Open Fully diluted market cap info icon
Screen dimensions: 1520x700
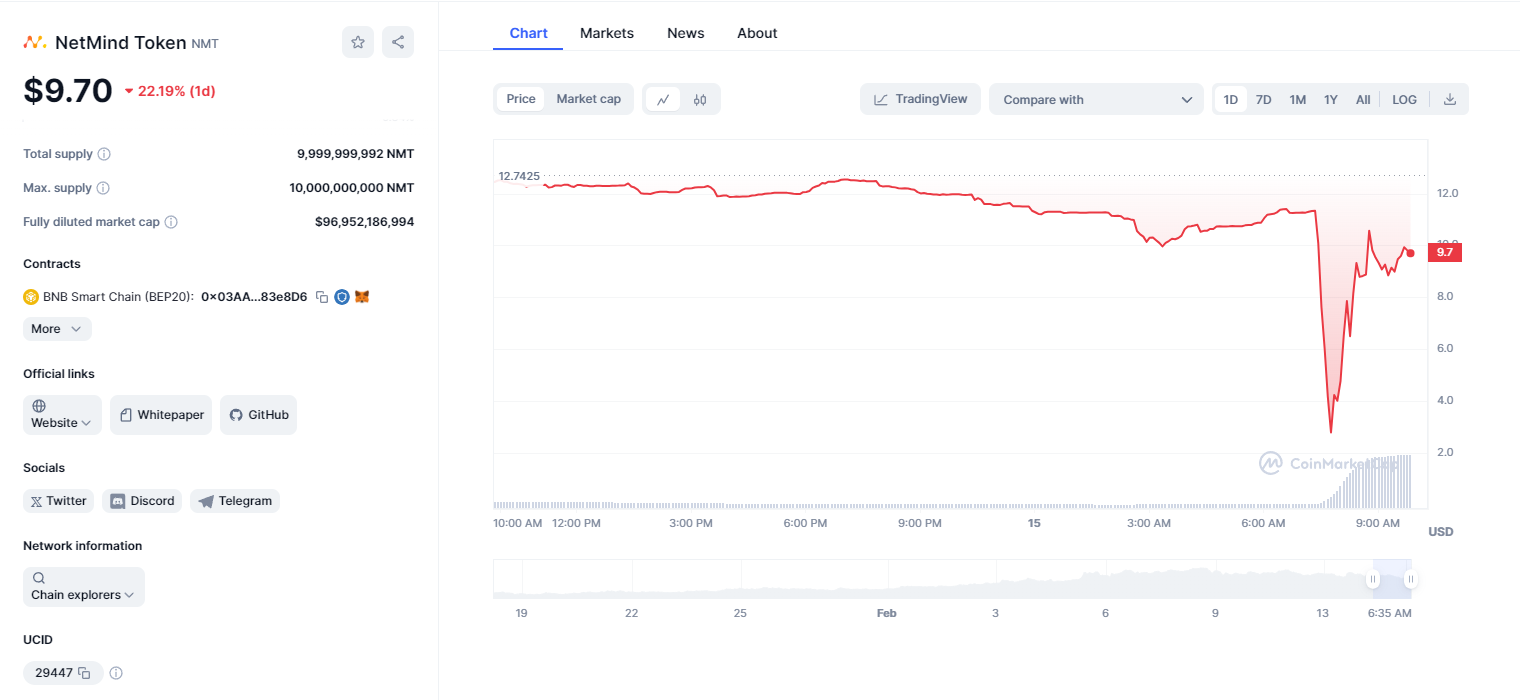(x=171, y=222)
